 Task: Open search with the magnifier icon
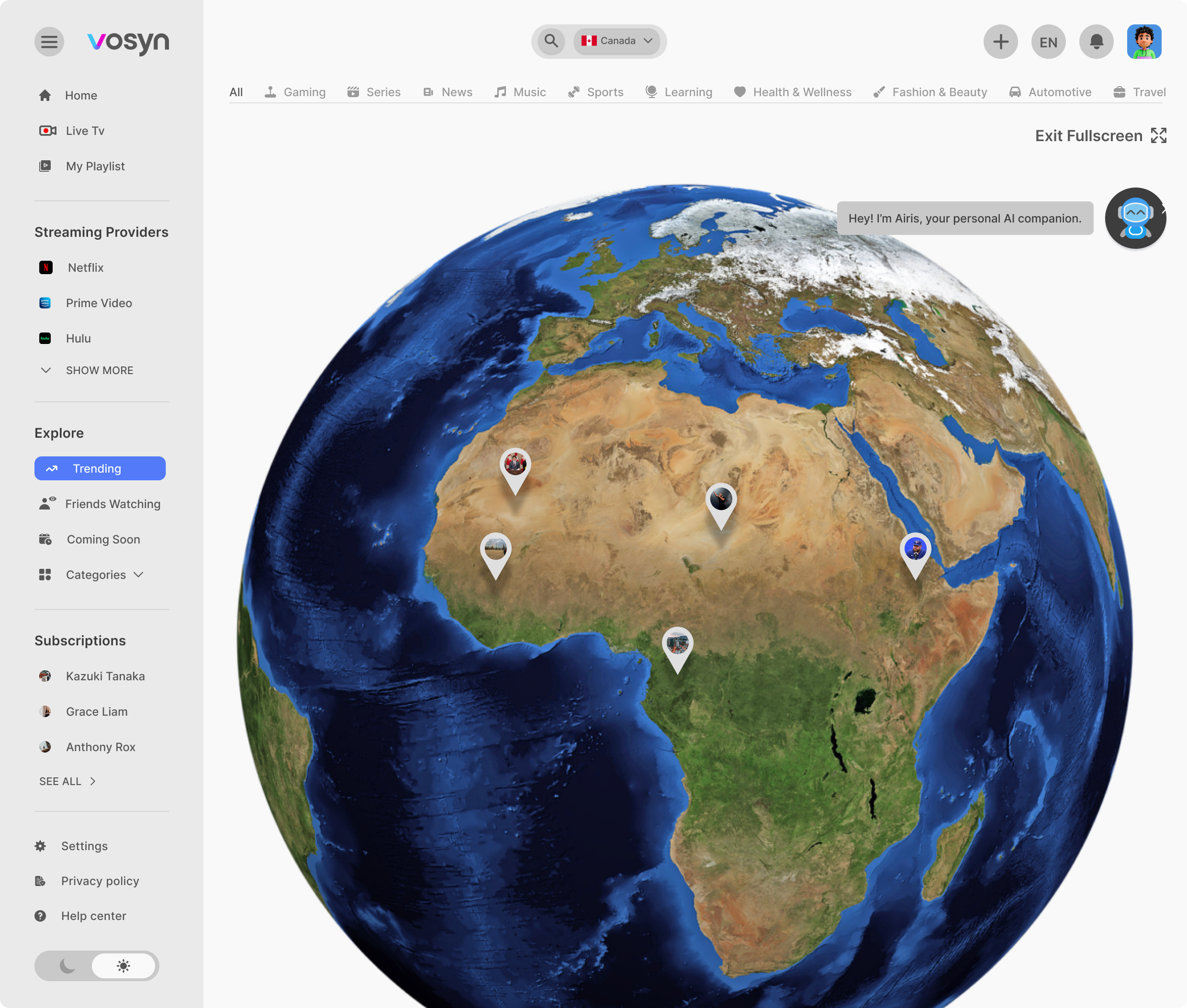[550, 41]
